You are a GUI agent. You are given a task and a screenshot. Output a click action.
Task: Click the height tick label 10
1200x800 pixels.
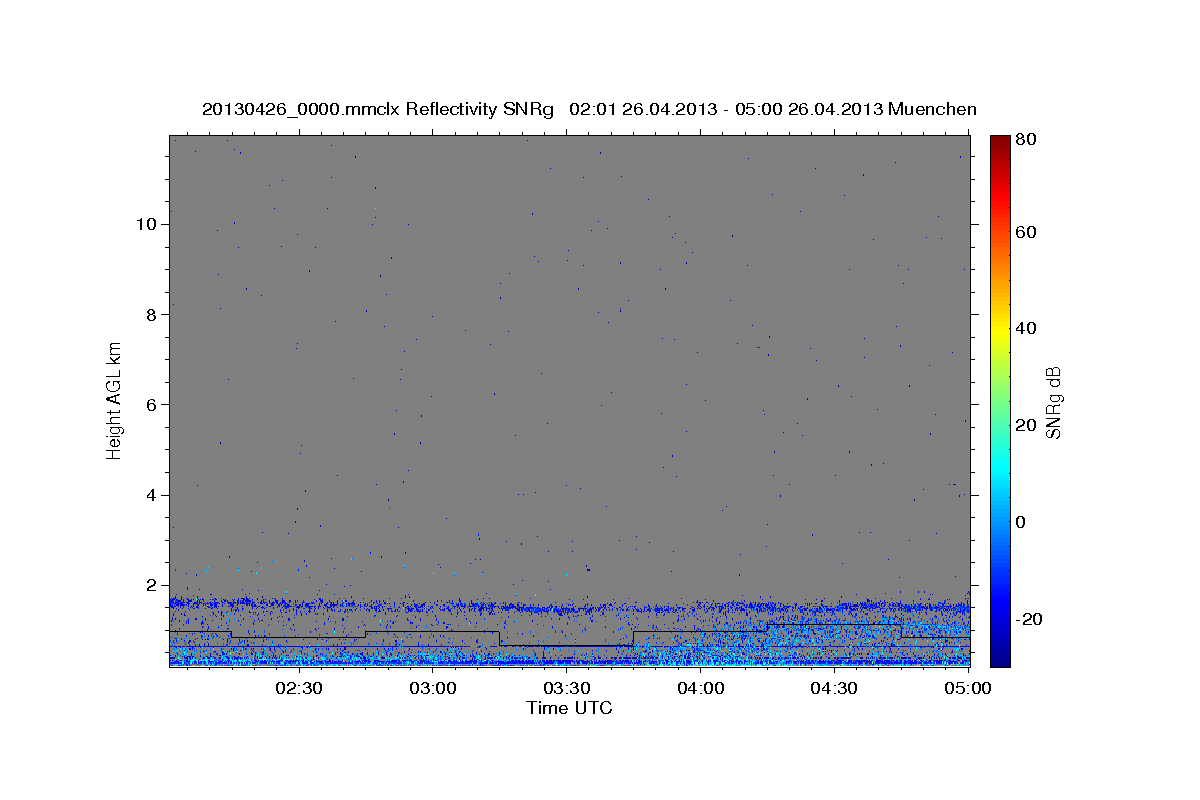[x=147, y=224]
